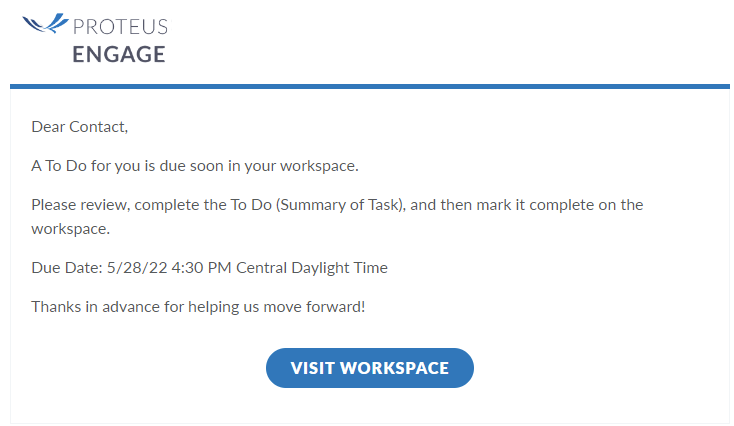Click the ENGAGE heading text
This screenshot has height=426, width=734.
[x=119, y=54]
